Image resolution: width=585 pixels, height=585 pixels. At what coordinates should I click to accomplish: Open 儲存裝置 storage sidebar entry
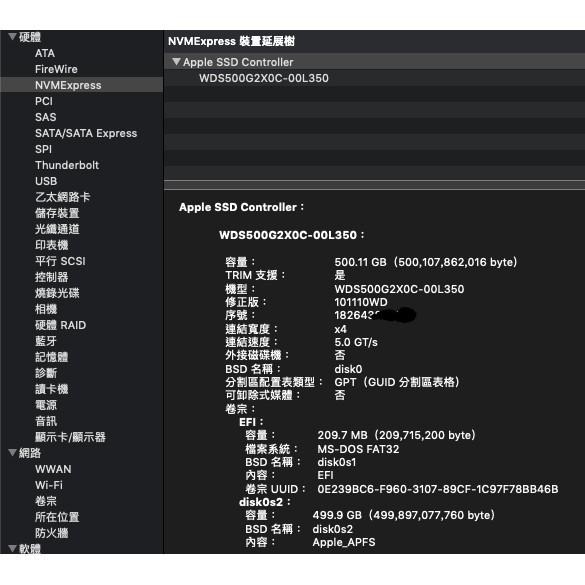coord(57,213)
